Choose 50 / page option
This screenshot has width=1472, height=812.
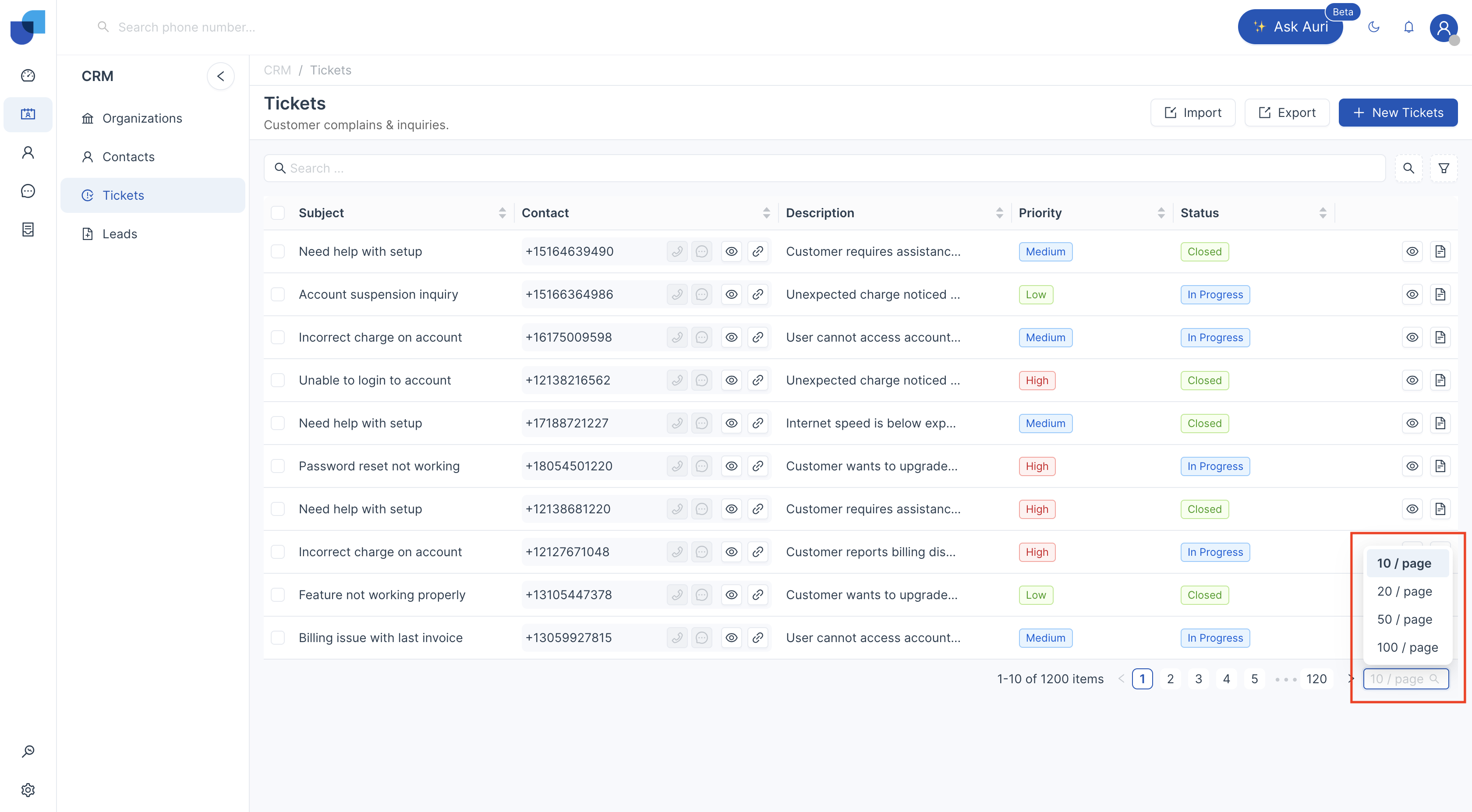pos(1405,619)
